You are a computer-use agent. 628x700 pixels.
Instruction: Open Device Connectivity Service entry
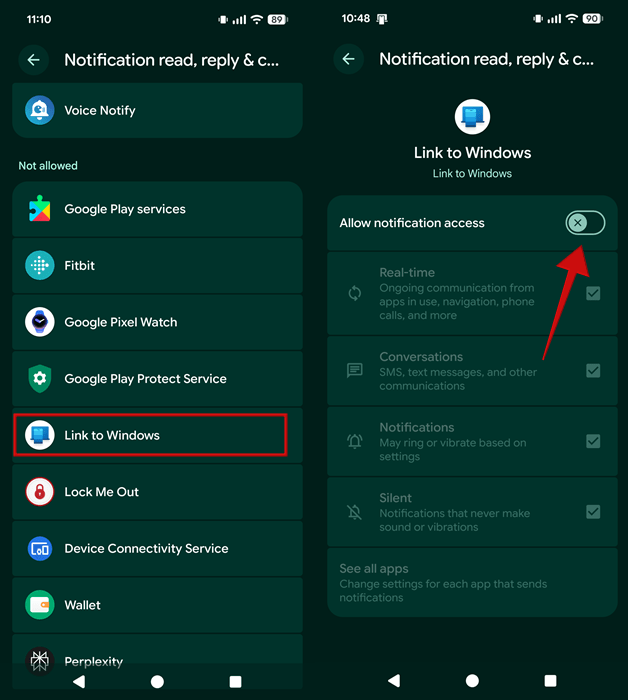(158, 548)
